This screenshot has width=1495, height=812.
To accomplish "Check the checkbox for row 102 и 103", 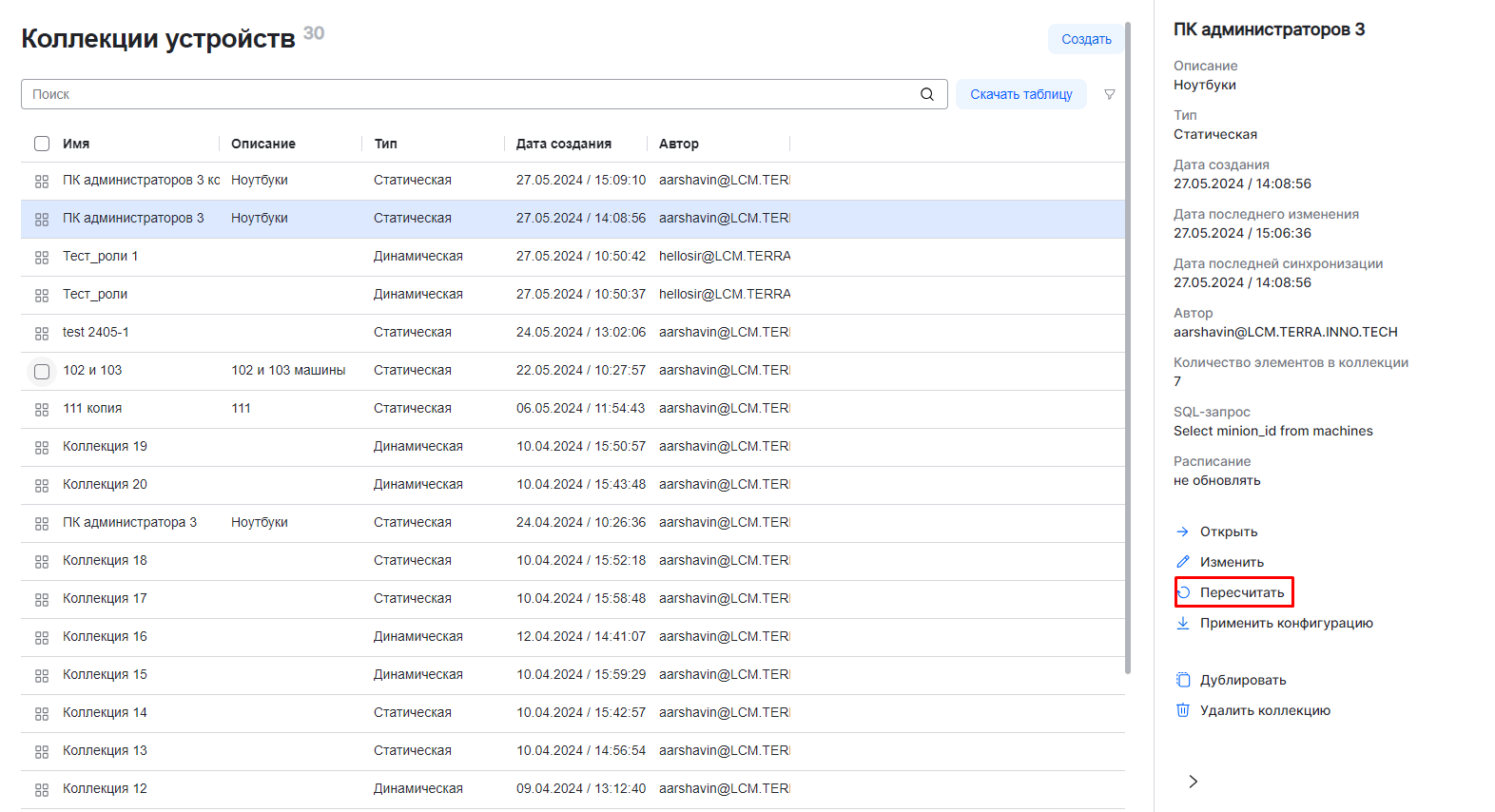I will (x=42, y=371).
